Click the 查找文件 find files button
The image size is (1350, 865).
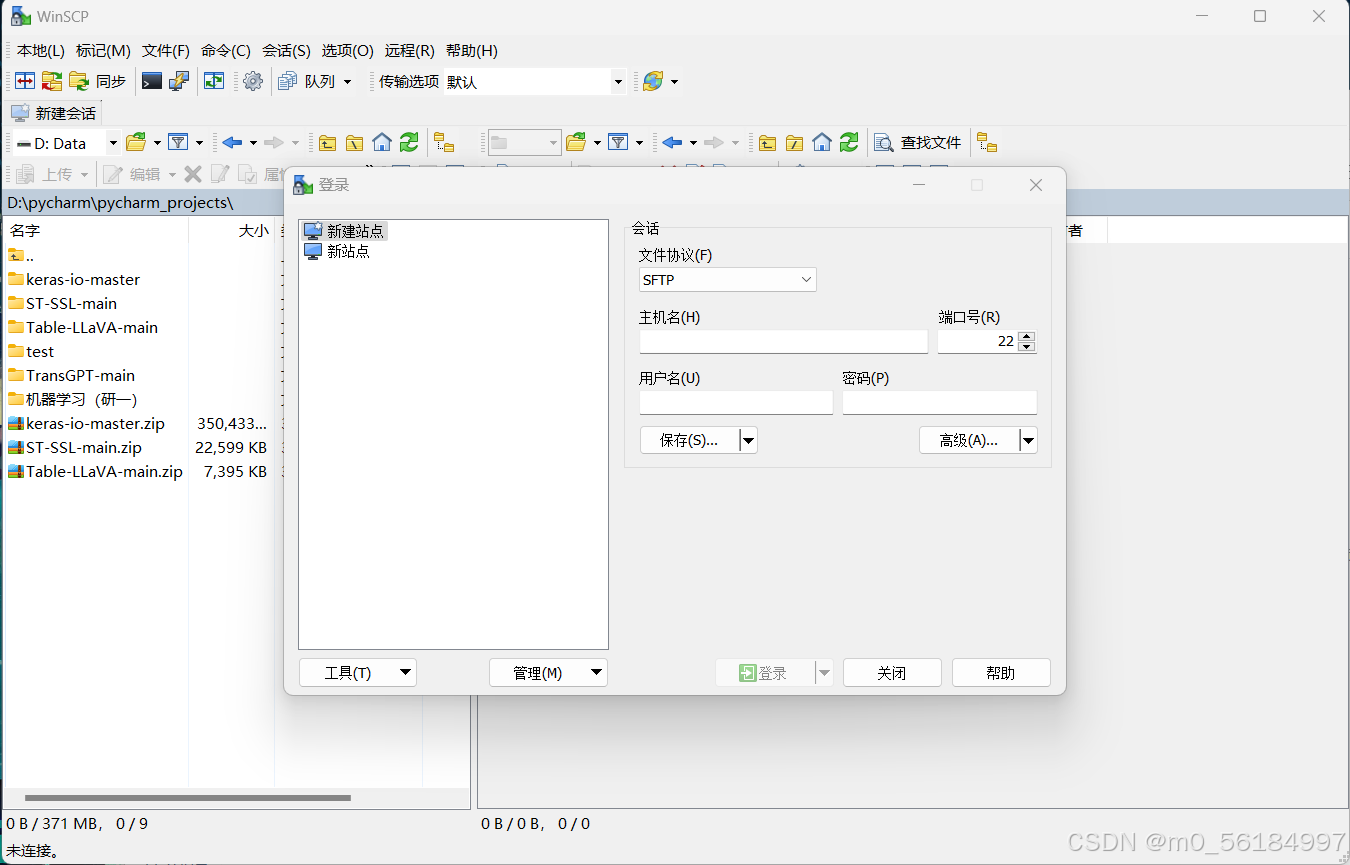917,143
